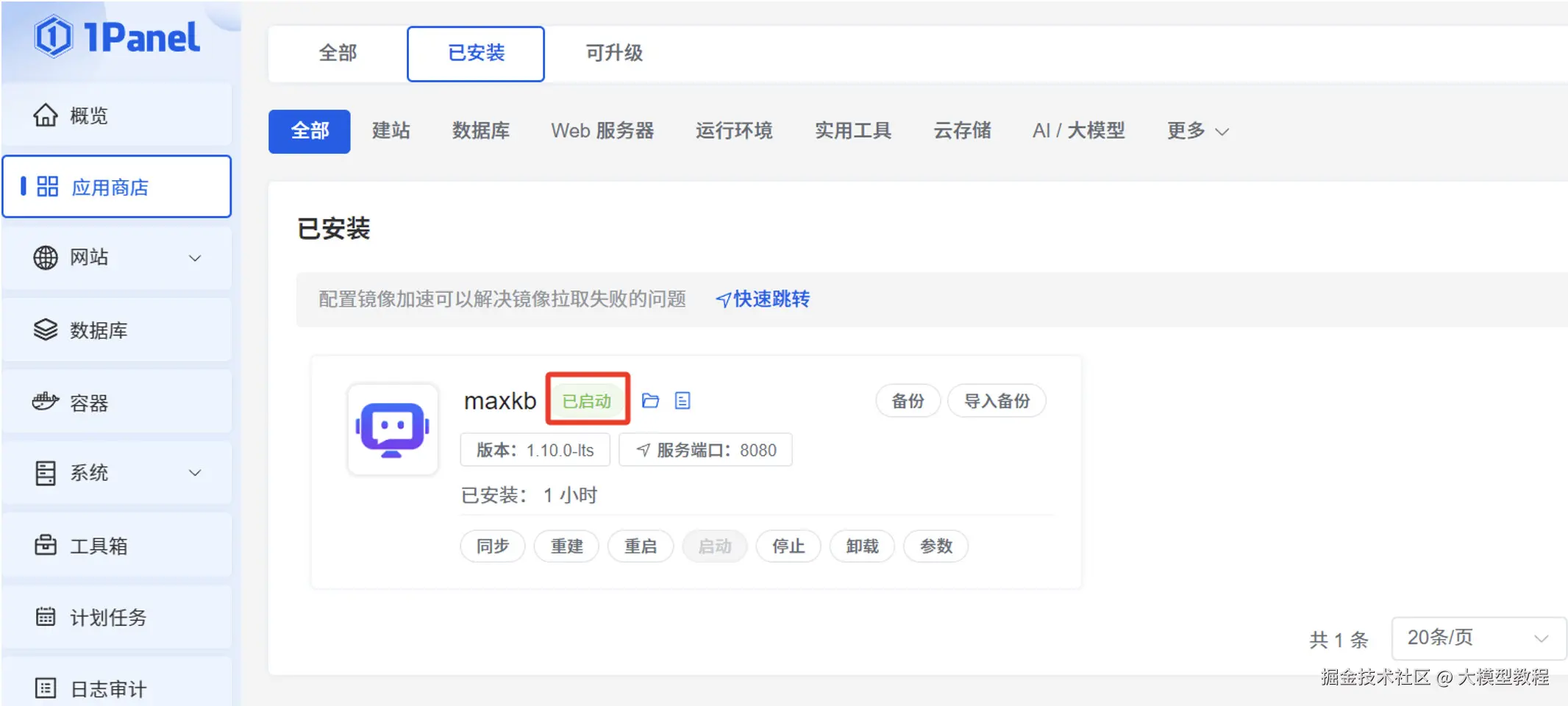Open the 概览 overview home icon

coord(46,115)
